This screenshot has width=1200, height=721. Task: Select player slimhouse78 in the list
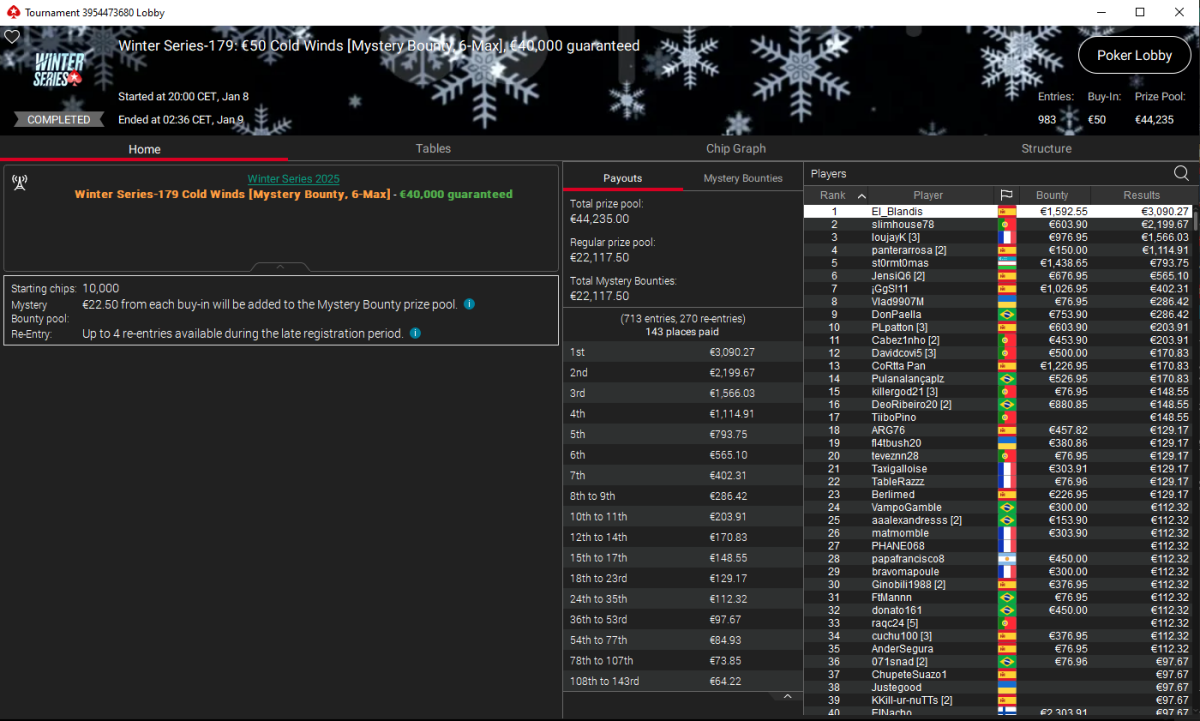[902, 225]
